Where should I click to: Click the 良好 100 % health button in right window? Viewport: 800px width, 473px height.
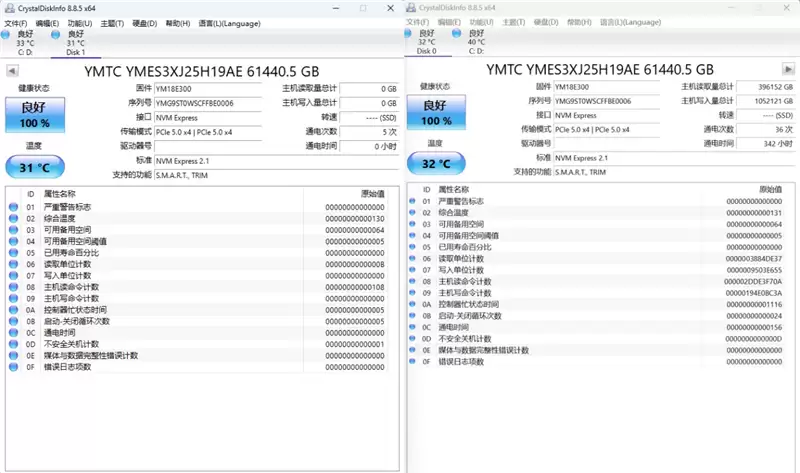coord(436,112)
